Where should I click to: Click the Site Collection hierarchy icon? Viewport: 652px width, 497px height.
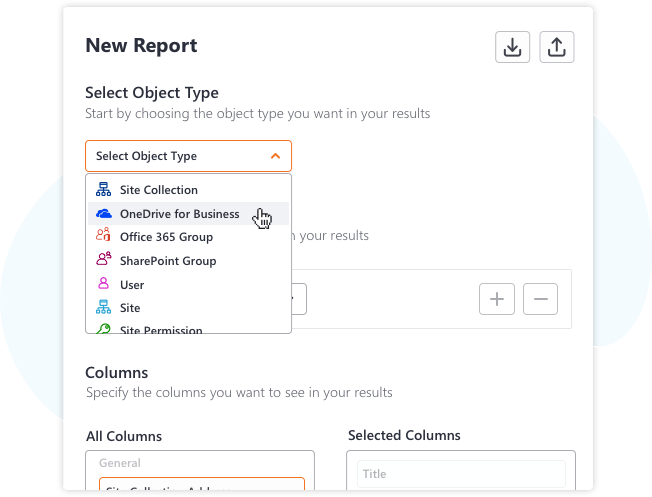click(x=104, y=189)
